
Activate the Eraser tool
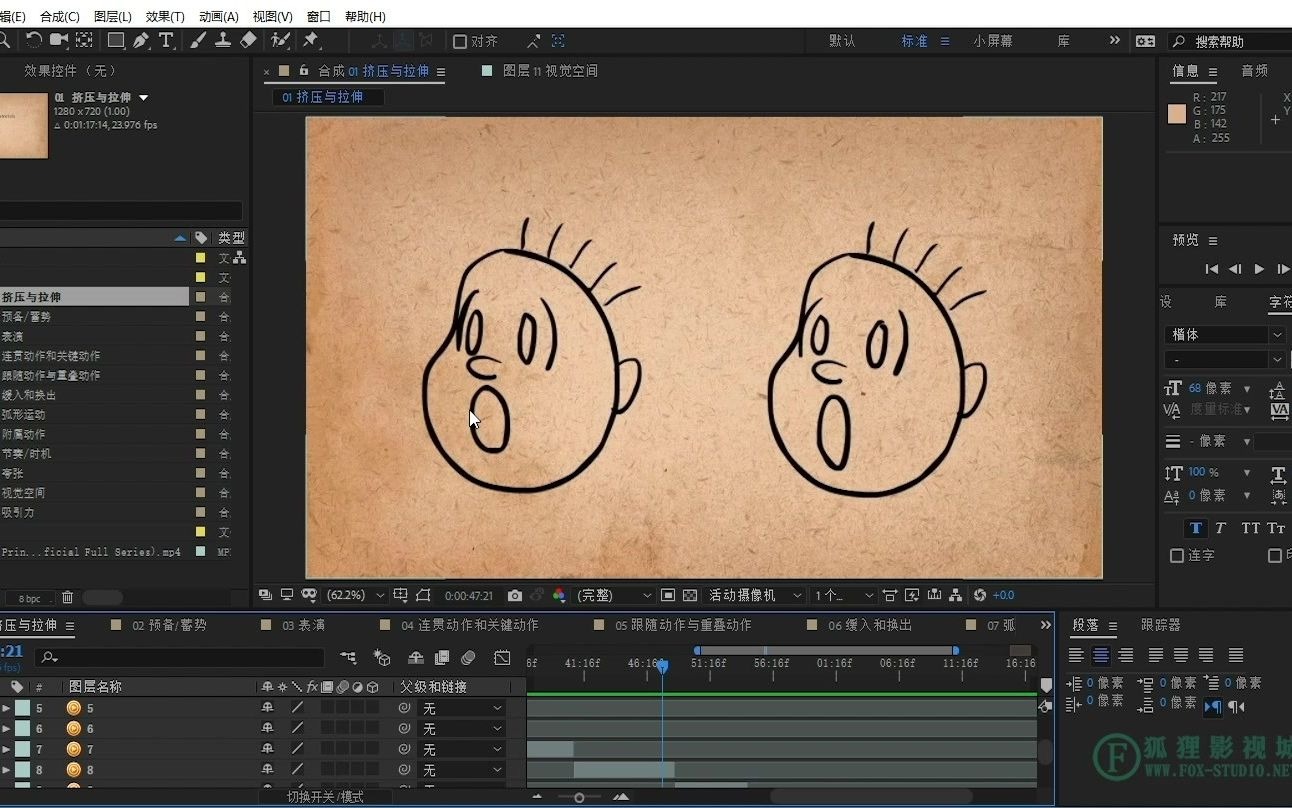(249, 40)
